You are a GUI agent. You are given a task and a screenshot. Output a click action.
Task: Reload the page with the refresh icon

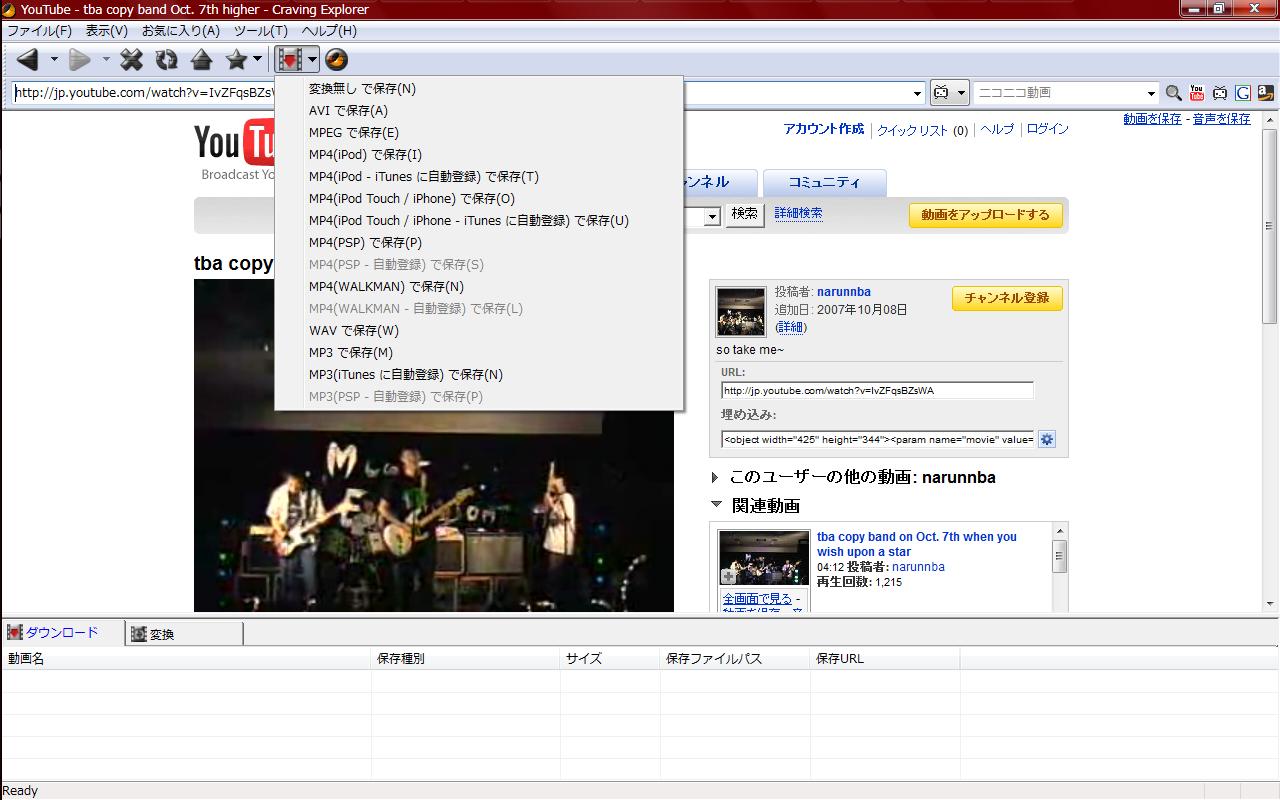click(x=166, y=60)
